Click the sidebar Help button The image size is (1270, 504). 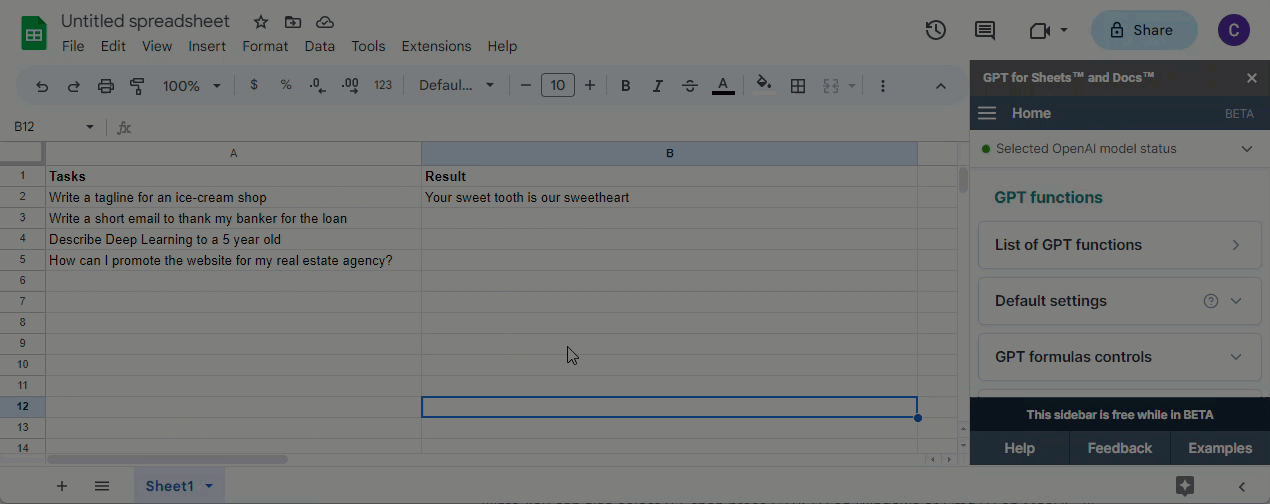[1019, 448]
